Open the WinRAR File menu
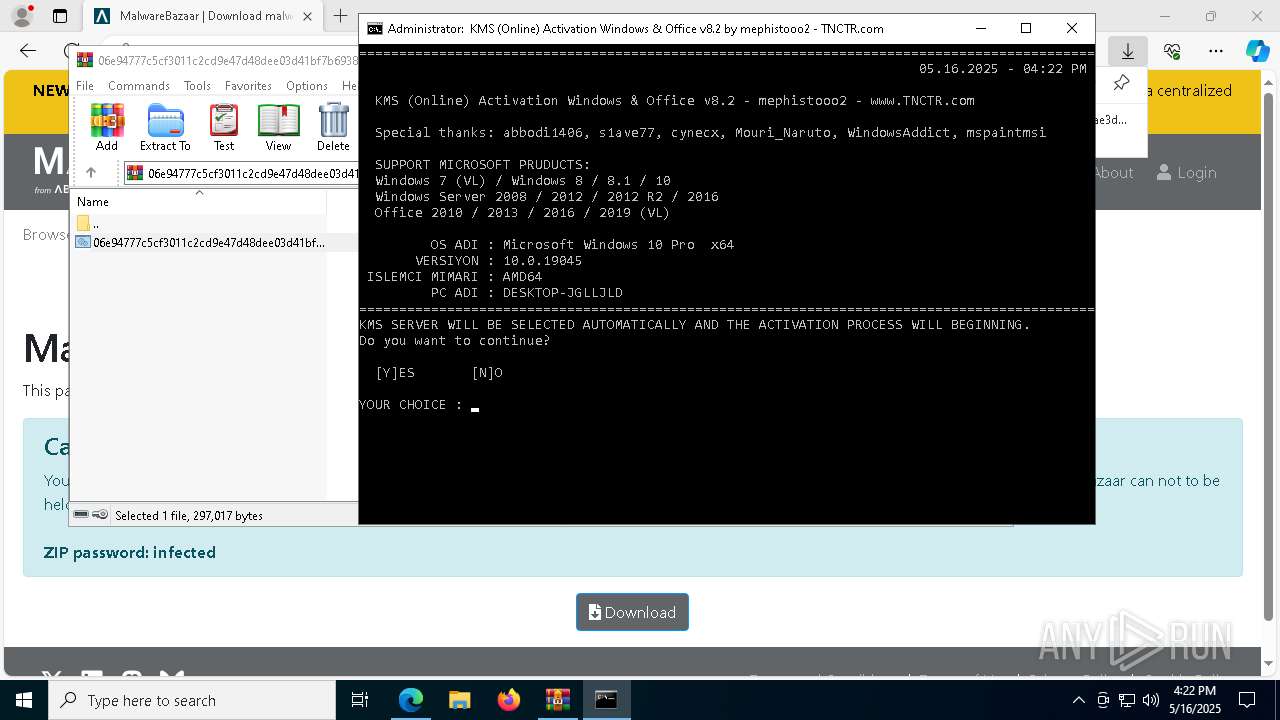1280x720 pixels. coord(85,86)
